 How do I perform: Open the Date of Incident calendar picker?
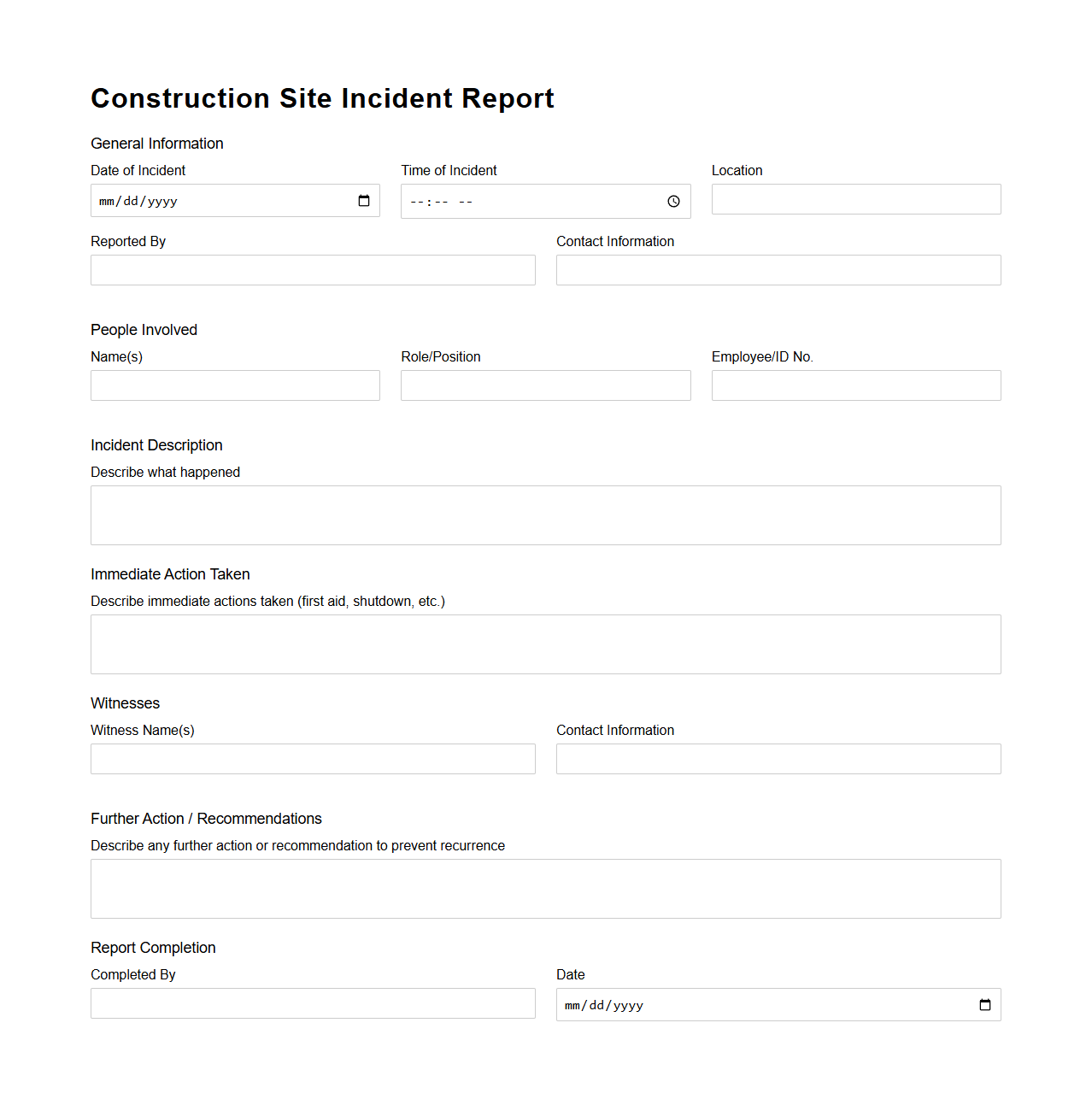point(362,200)
